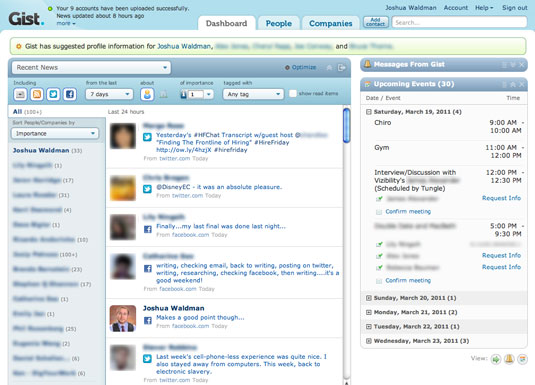This screenshot has height=385, width=535.
Task: Open the Any tag dropdown
Action: click(253, 94)
